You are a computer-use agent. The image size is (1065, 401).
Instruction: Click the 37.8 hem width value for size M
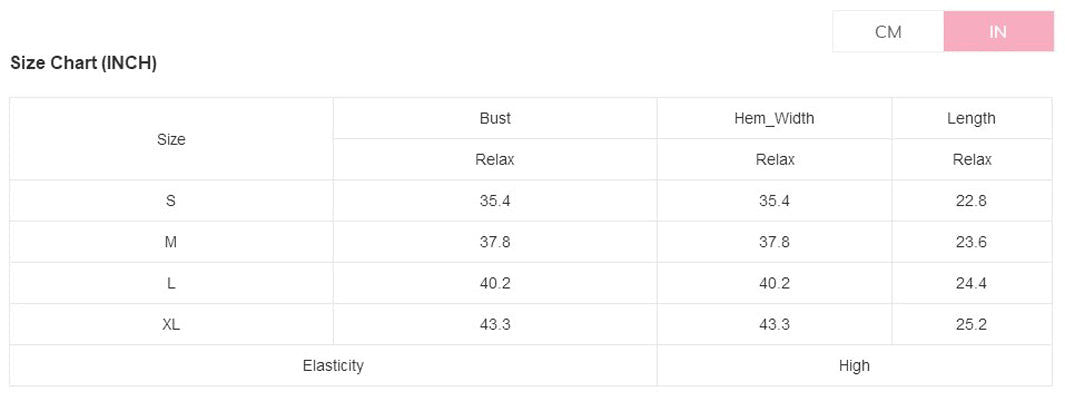coord(774,242)
